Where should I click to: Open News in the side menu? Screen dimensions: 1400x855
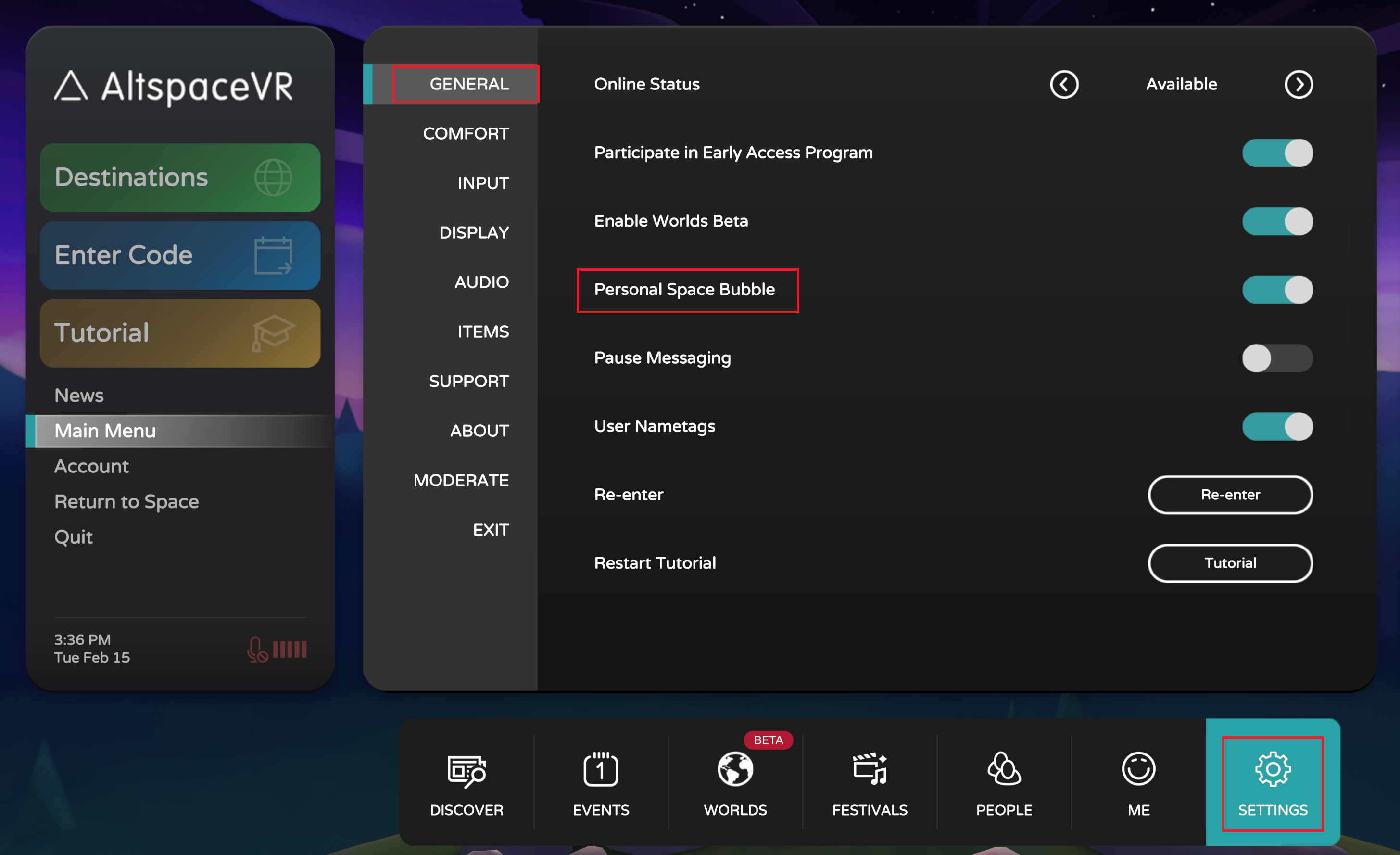(x=79, y=395)
